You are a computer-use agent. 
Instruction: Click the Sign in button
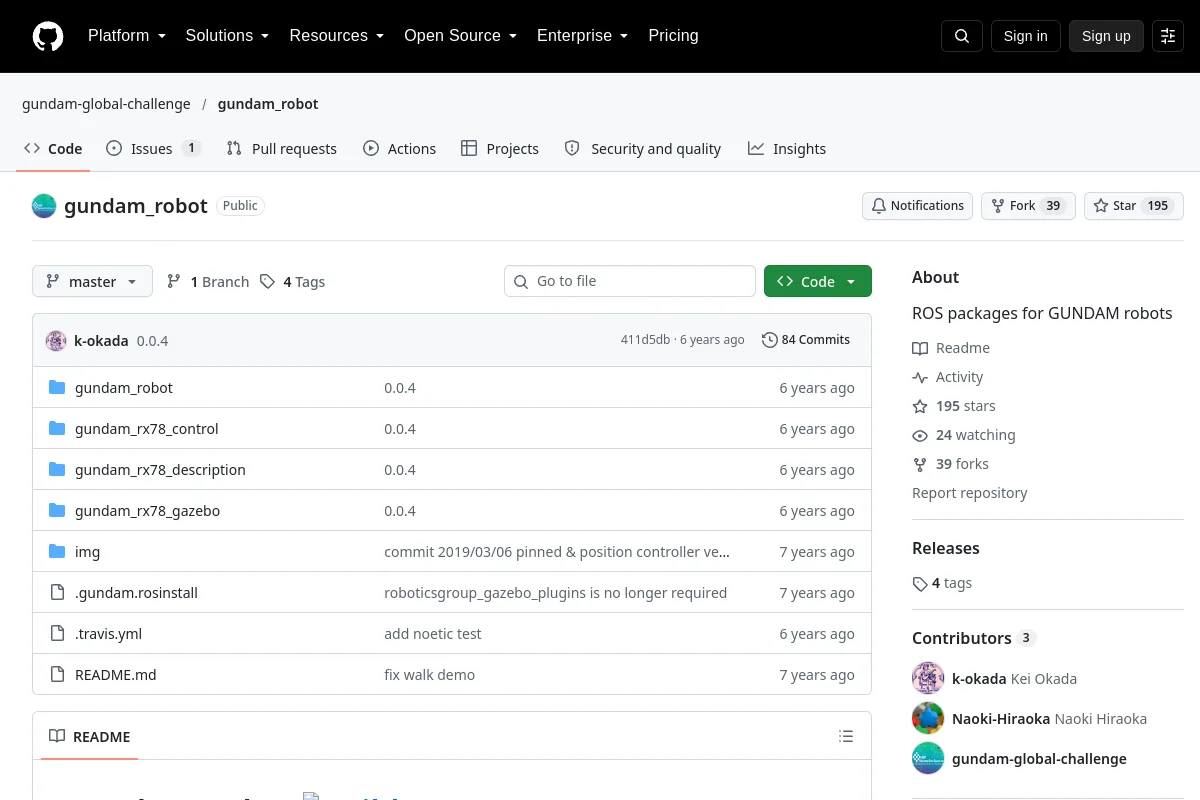(x=1026, y=36)
